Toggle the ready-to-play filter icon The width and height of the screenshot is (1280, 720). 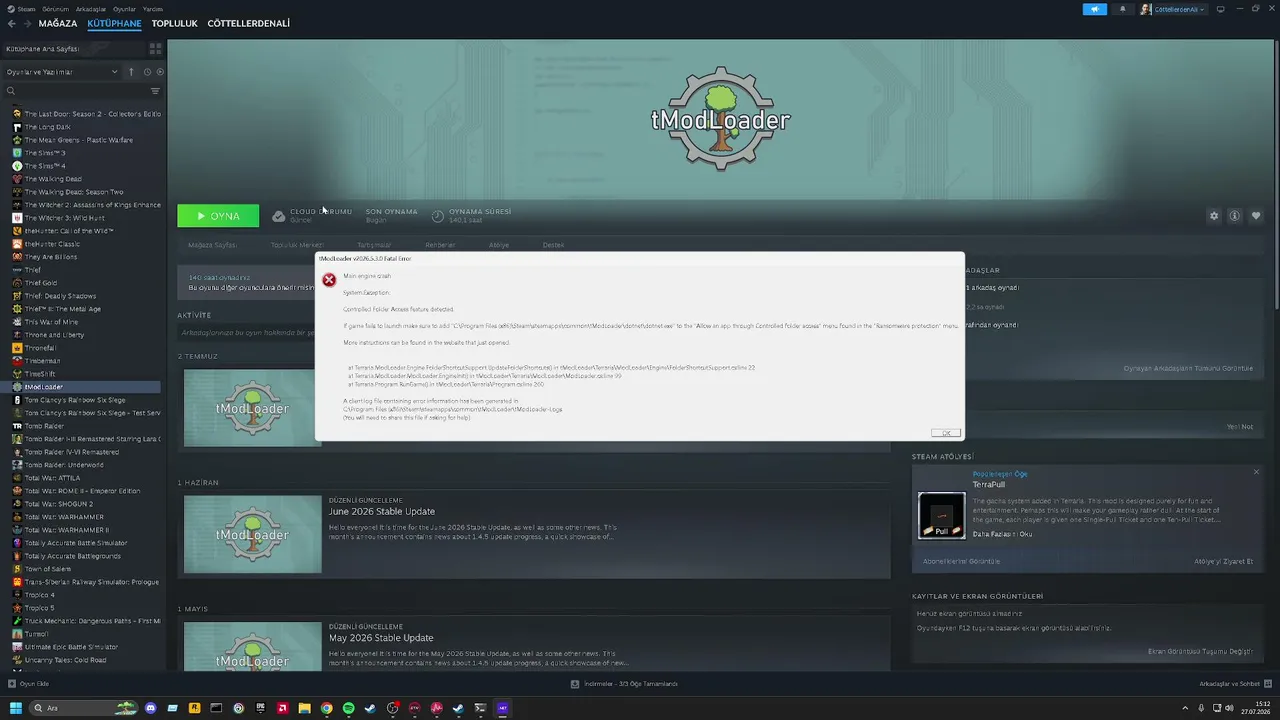point(160,72)
